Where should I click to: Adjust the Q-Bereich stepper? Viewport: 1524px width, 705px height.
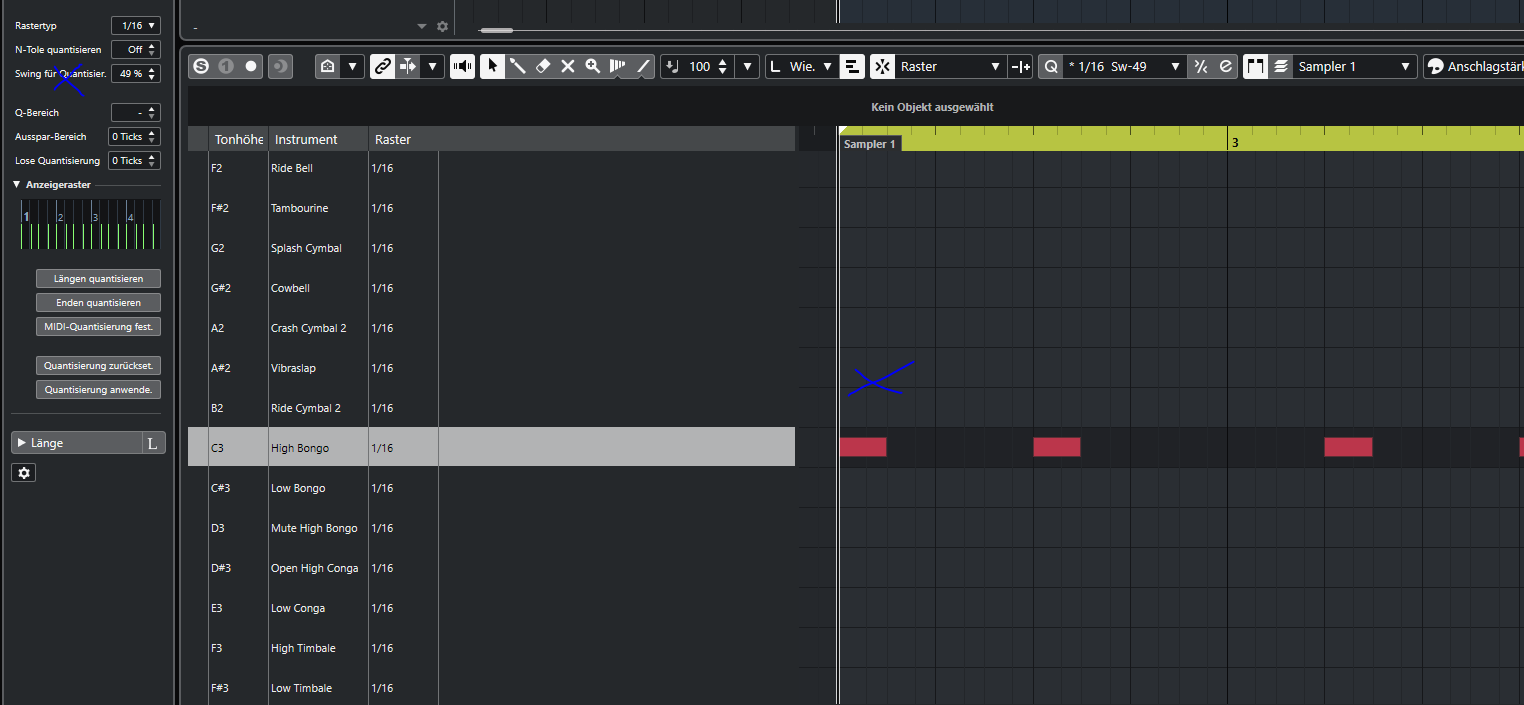152,113
